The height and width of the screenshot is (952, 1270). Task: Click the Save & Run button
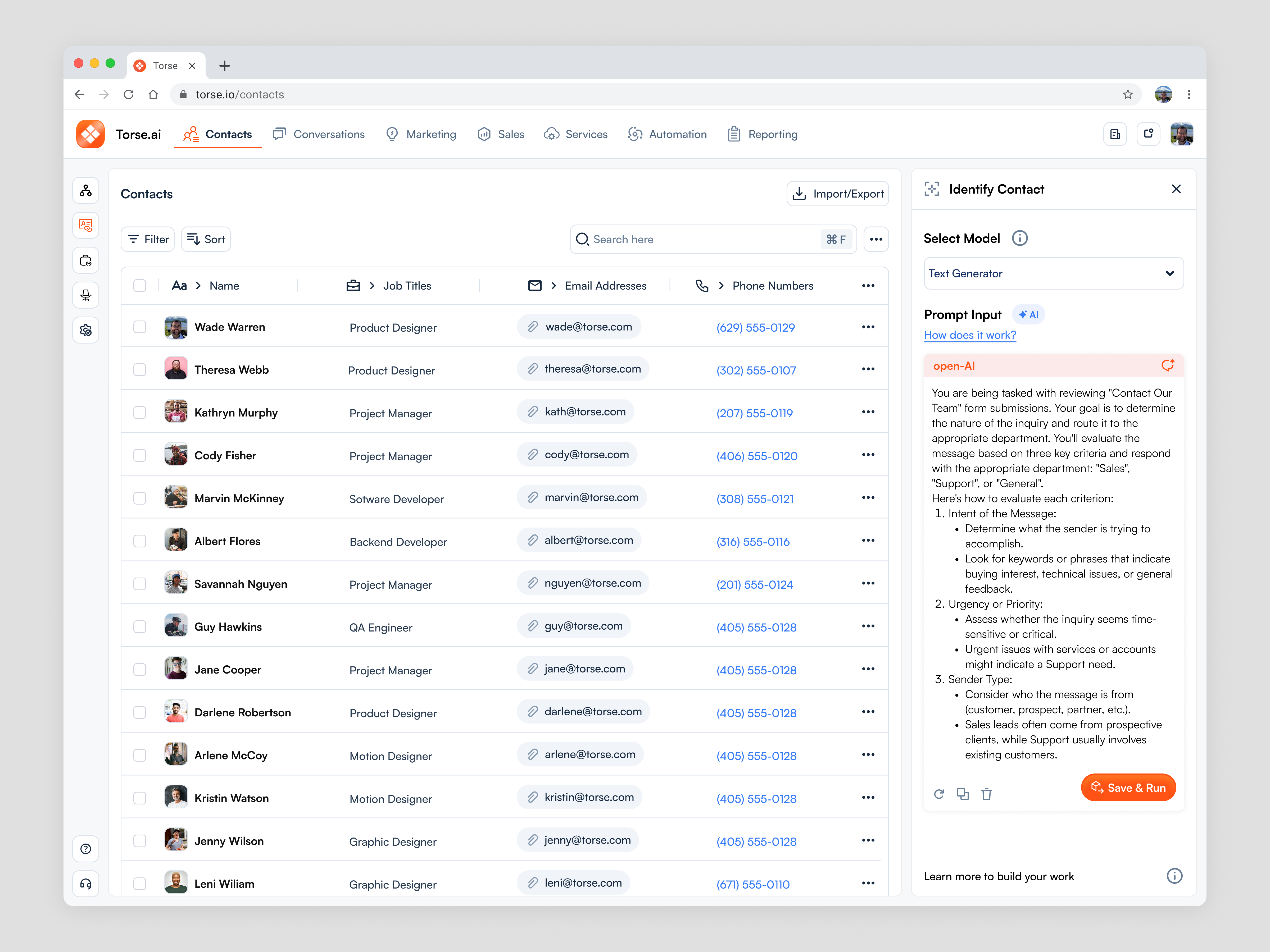click(1128, 787)
